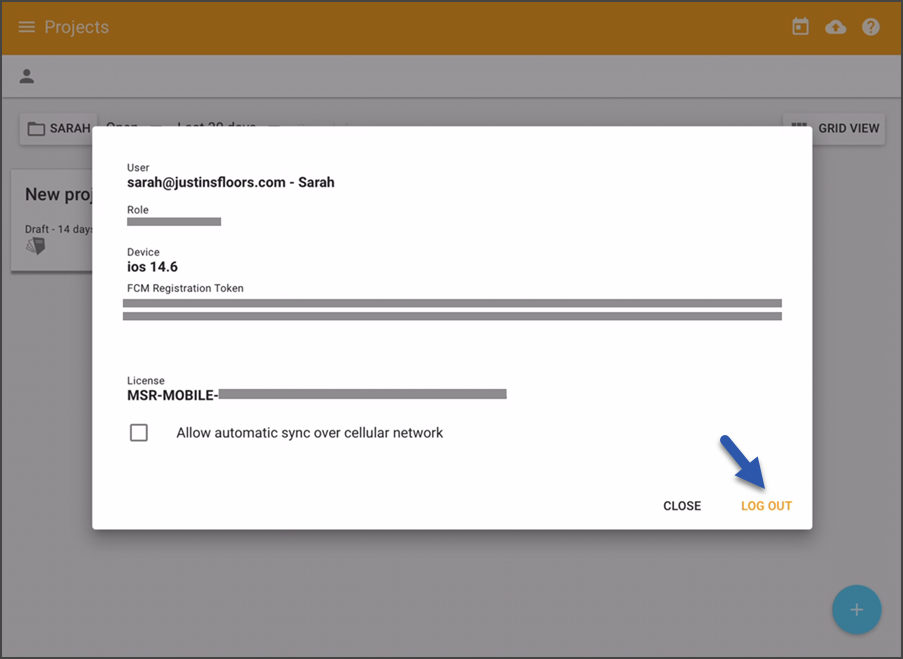Open help via question mark icon

[x=870, y=26]
